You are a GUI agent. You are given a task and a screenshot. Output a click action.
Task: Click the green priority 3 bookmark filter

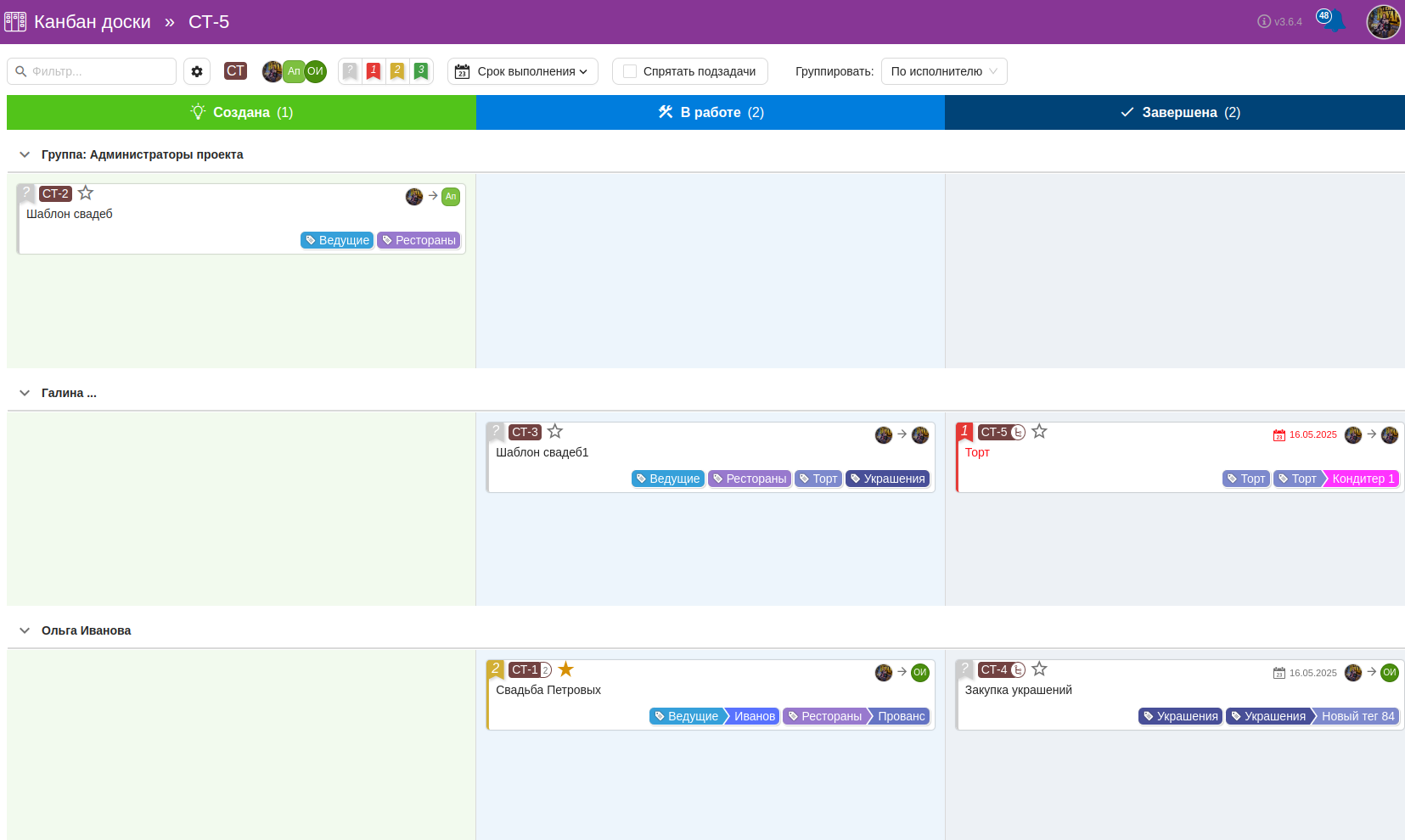point(420,71)
